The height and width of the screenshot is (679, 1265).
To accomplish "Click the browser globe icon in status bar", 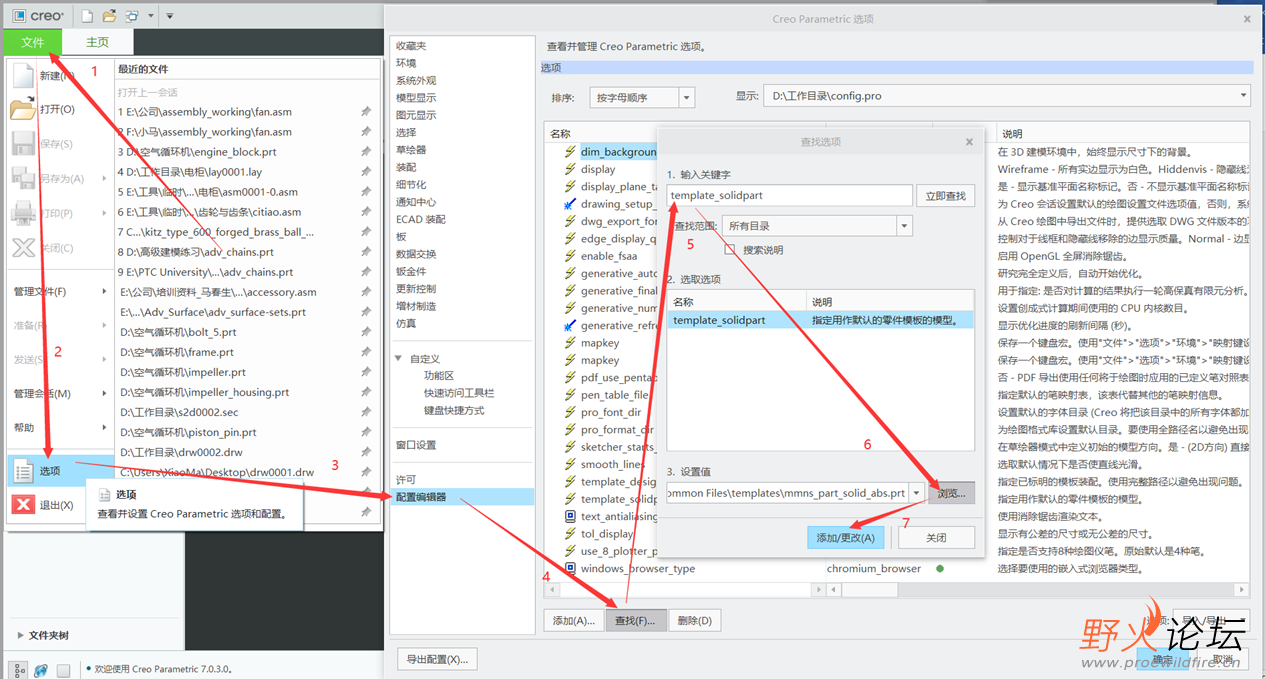I will point(41,669).
